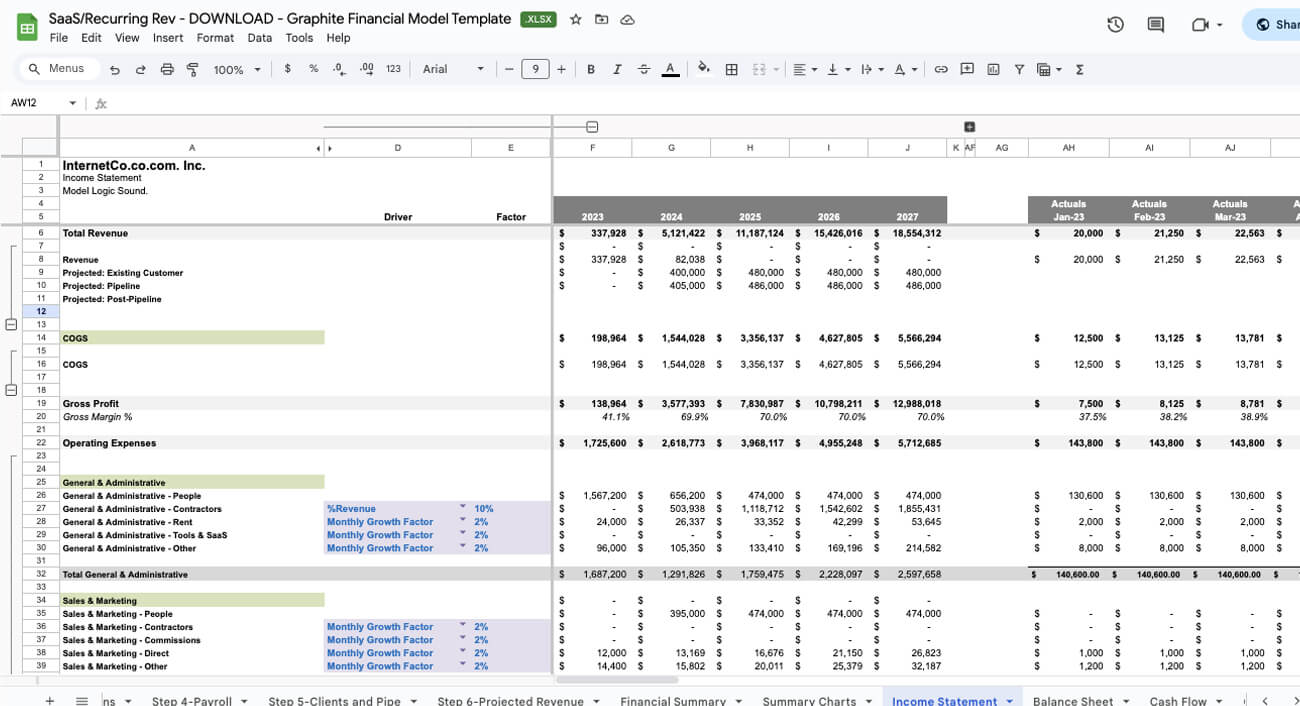
Task: Collapse the column group minus button
Action: (592, 127)
